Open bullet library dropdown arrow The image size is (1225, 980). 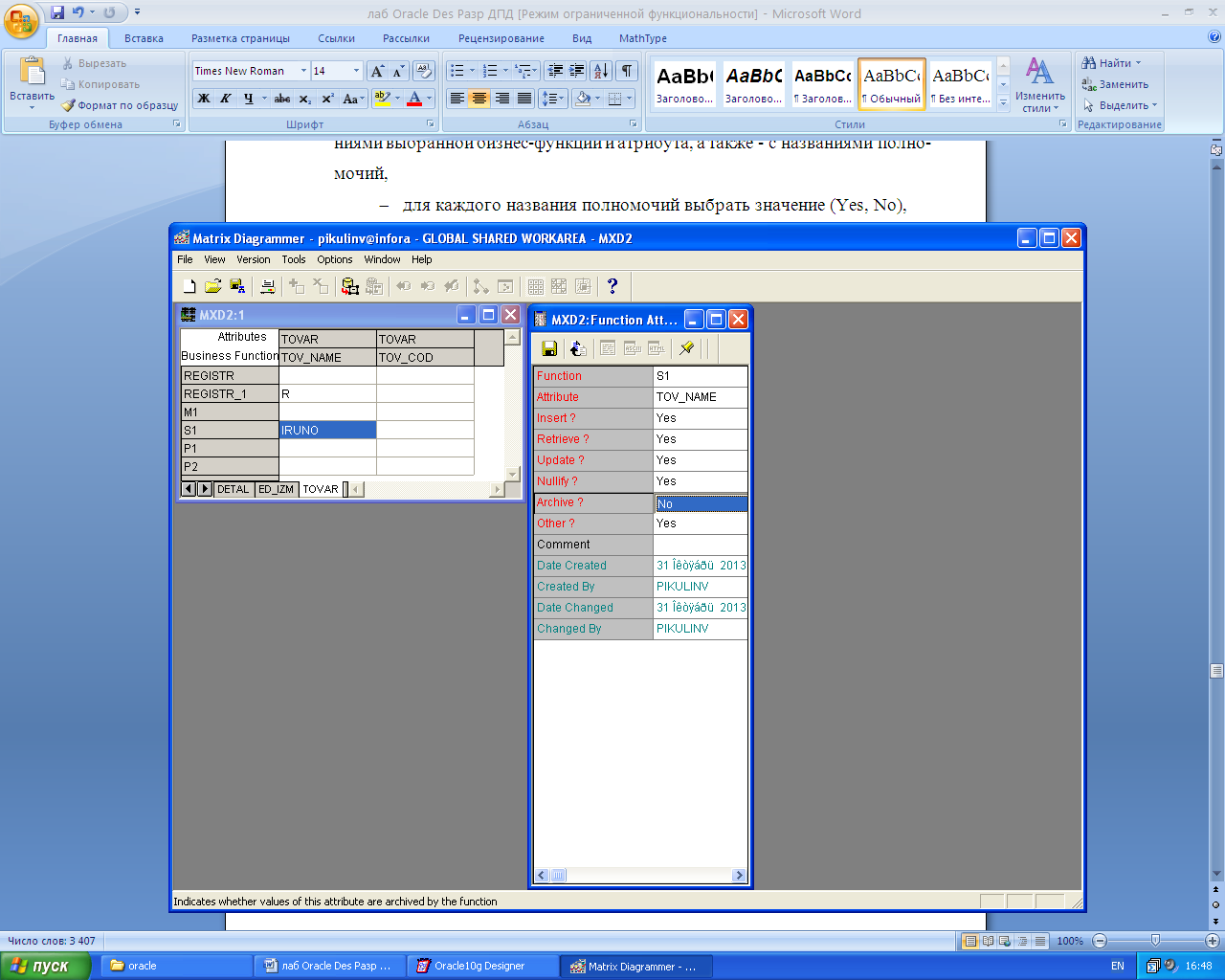[x=472, y=71]
